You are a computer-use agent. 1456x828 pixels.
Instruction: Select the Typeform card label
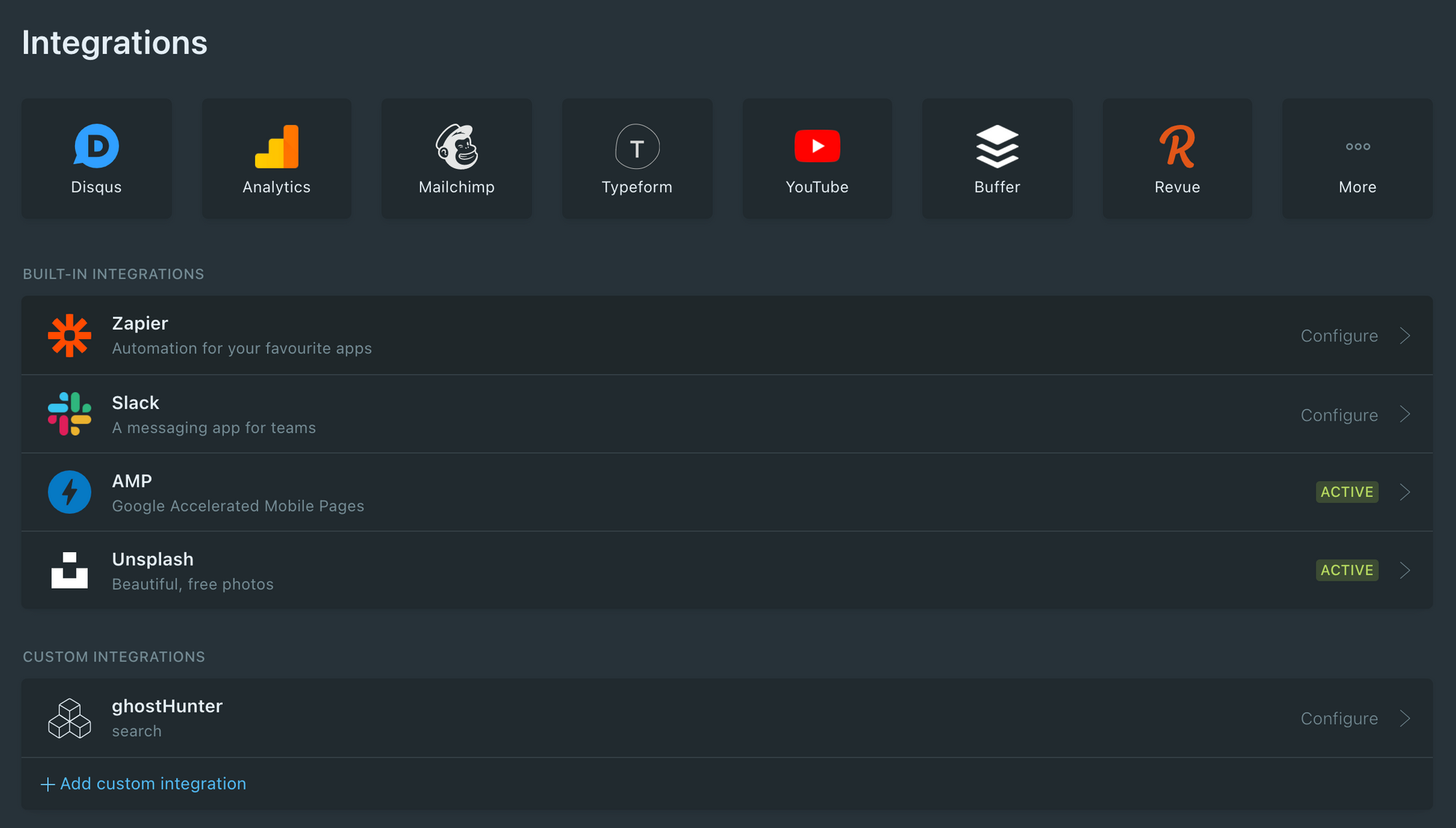[637, 187]
